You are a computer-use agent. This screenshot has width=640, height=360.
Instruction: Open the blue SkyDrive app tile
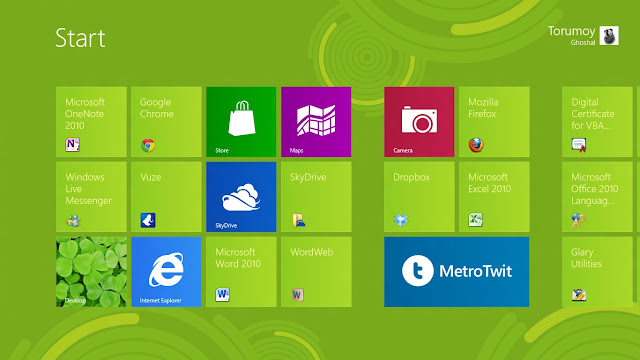(241, 197)
